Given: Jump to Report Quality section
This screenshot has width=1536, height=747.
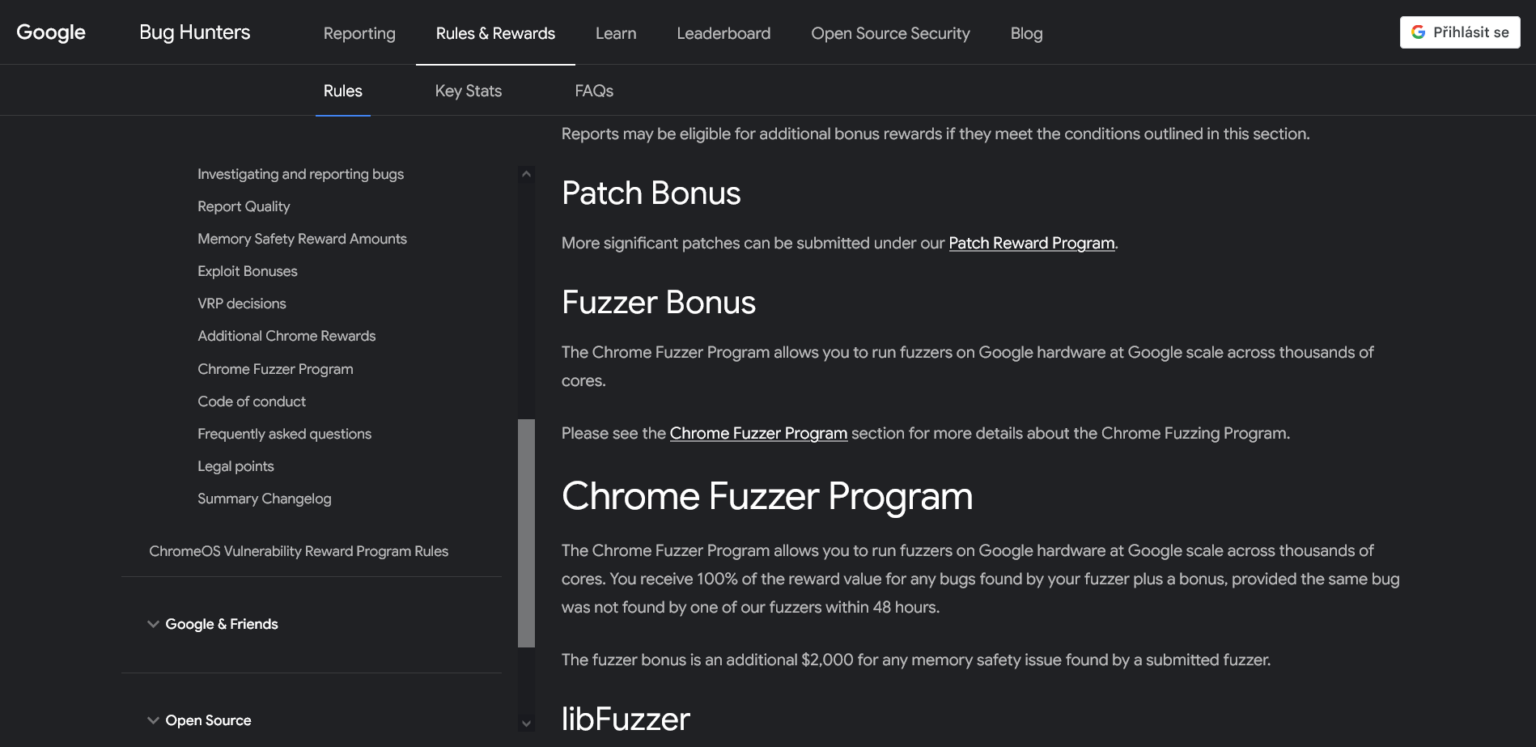Looking at the screenshot, I should pos(243,206).
